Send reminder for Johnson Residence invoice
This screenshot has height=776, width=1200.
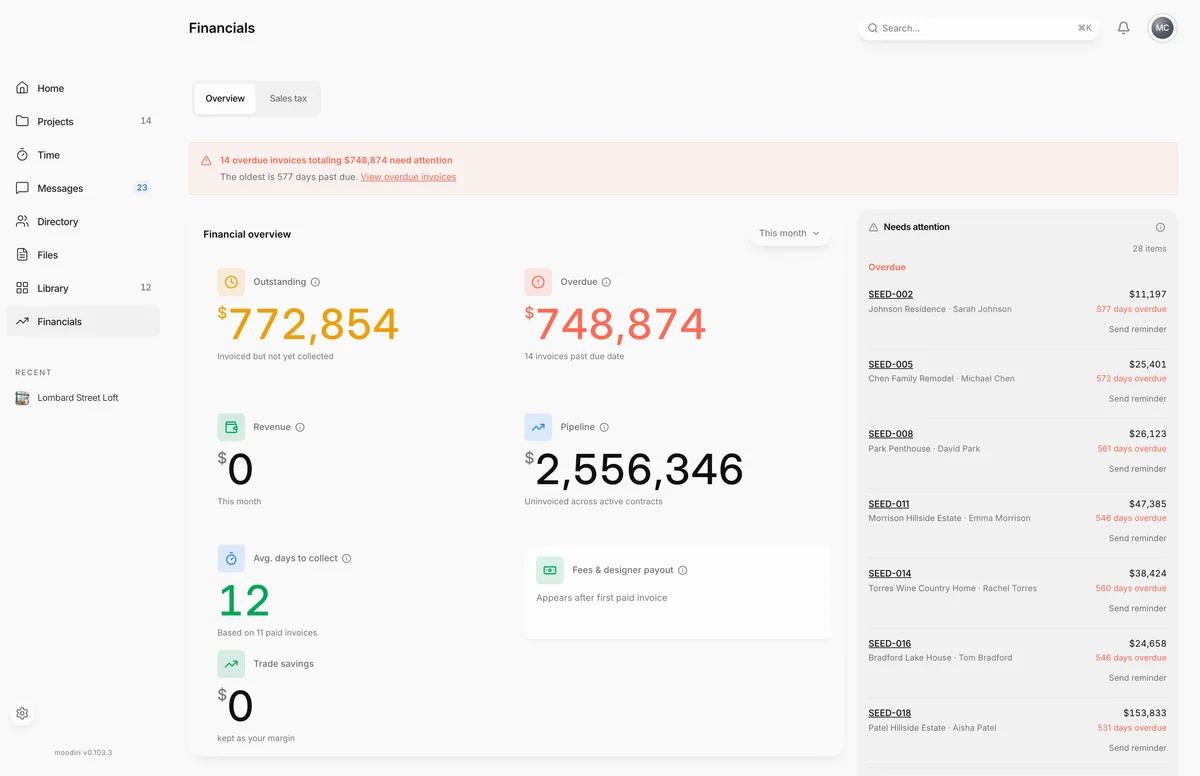coord(1138,329)
